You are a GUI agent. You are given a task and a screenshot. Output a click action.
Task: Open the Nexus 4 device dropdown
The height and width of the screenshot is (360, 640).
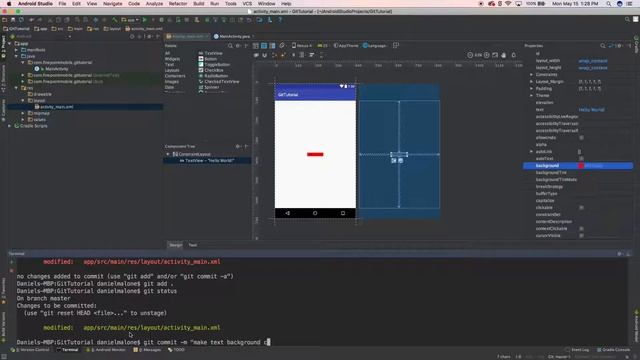click(302, 46)
